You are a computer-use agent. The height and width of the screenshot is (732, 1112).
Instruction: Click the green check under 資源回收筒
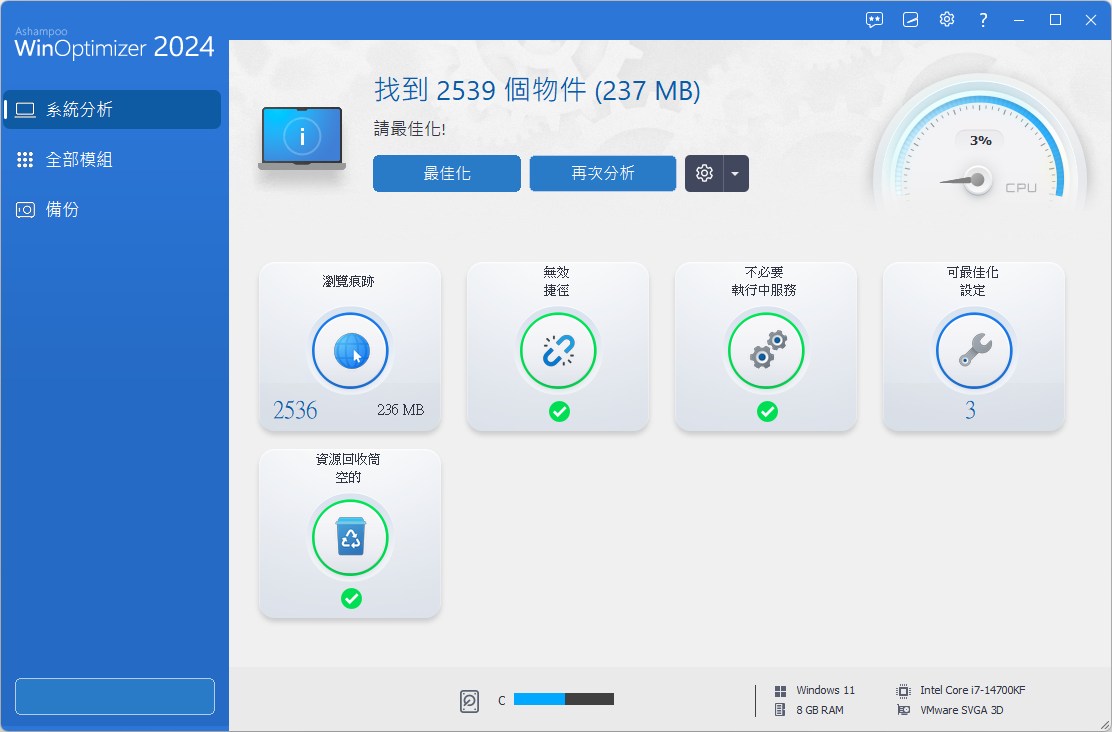tap(351, 599)
